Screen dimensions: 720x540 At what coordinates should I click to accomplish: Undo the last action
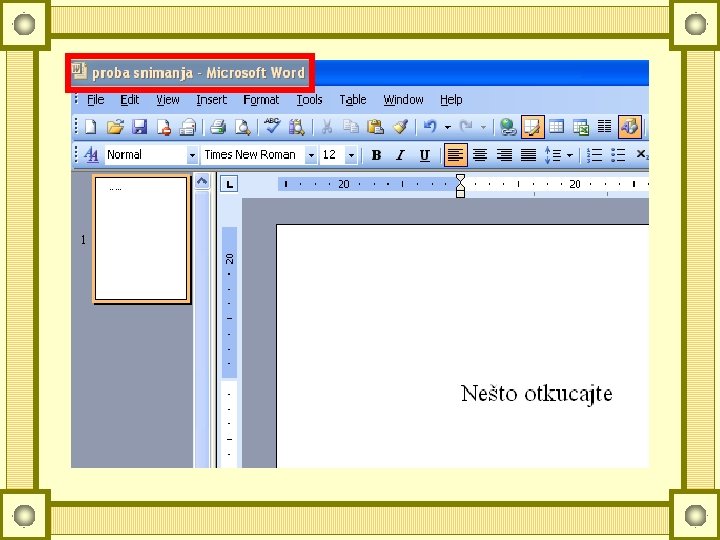click(x=430, y=126)
